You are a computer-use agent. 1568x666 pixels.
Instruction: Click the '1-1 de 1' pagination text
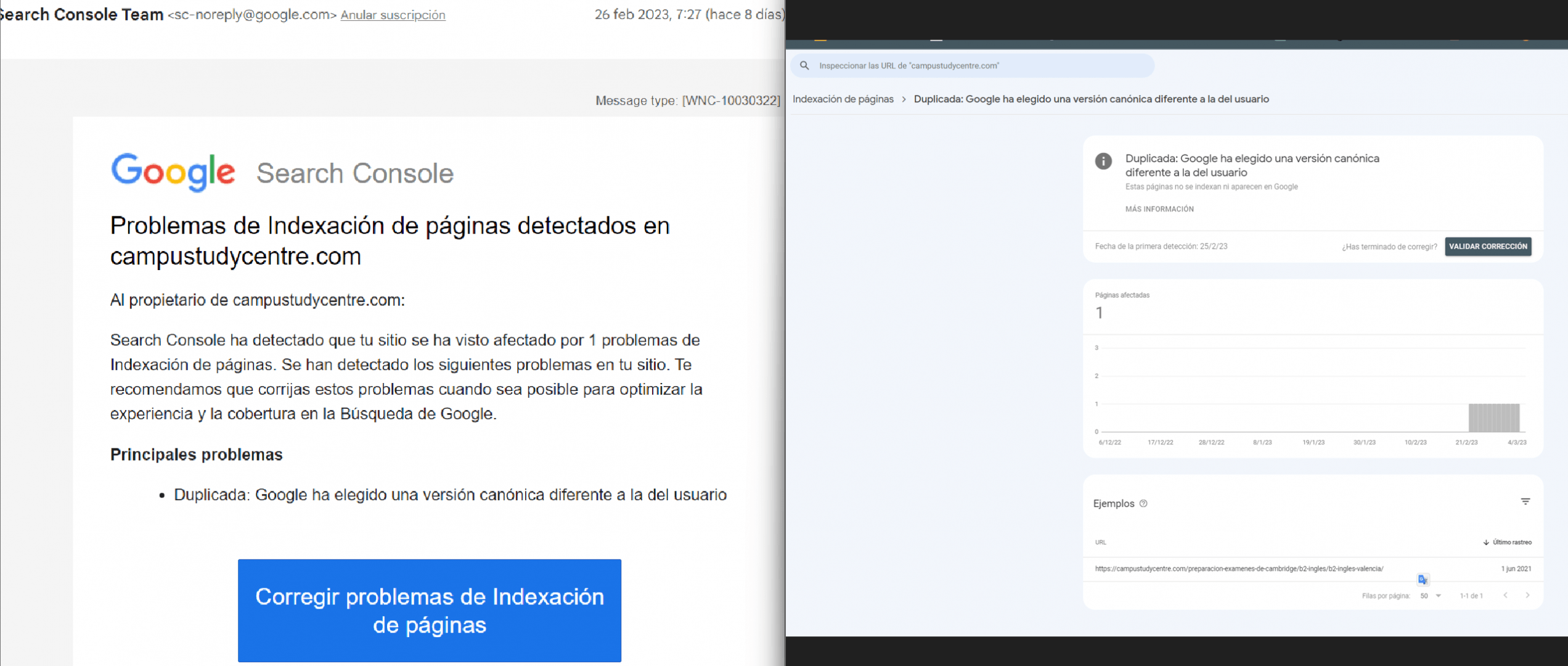coord(1471,596)
